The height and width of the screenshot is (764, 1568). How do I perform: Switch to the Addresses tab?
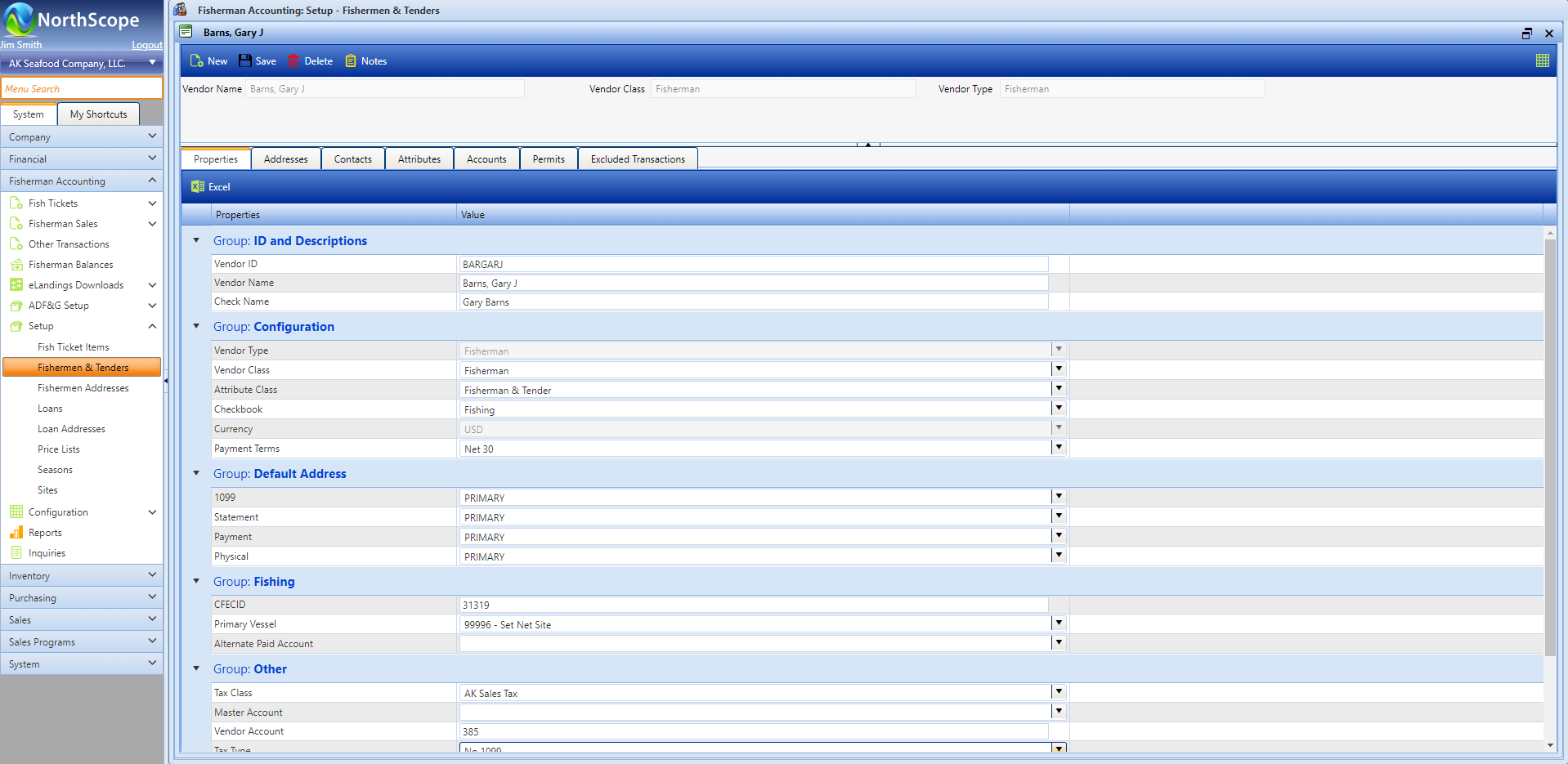point(286,159)
